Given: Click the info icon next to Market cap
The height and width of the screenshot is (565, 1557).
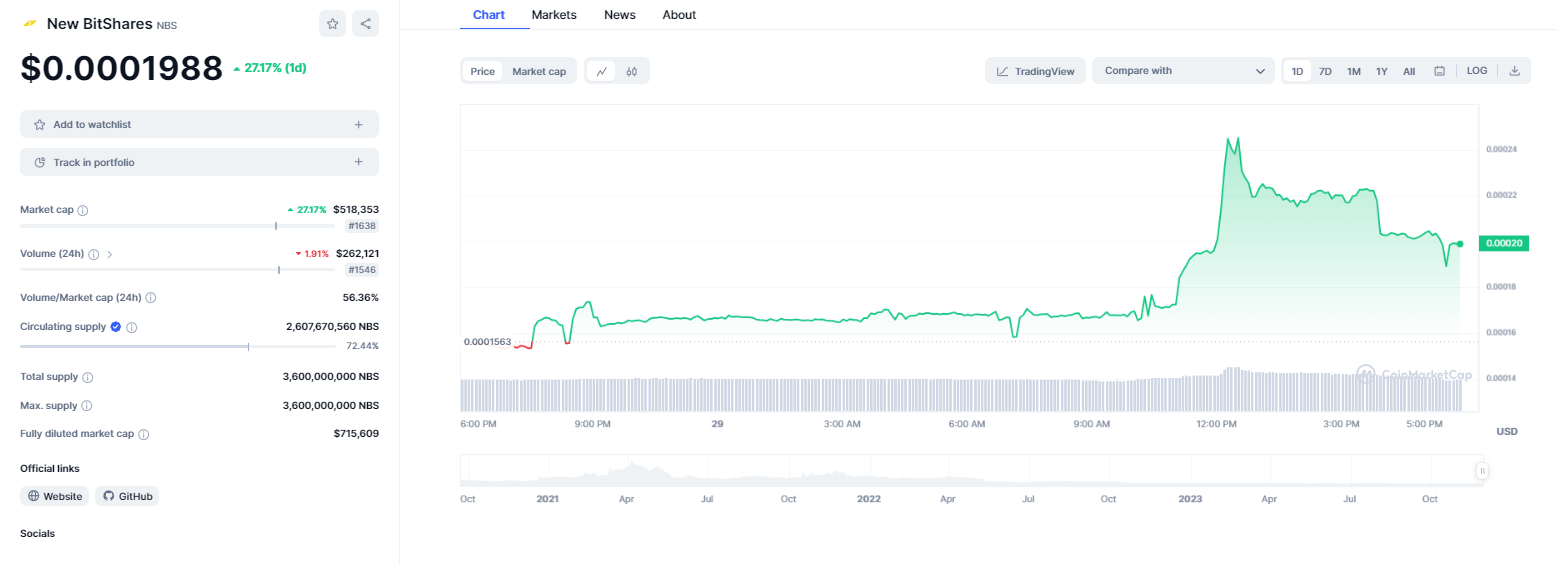Looking at the screenshot, I should [83, 211].
